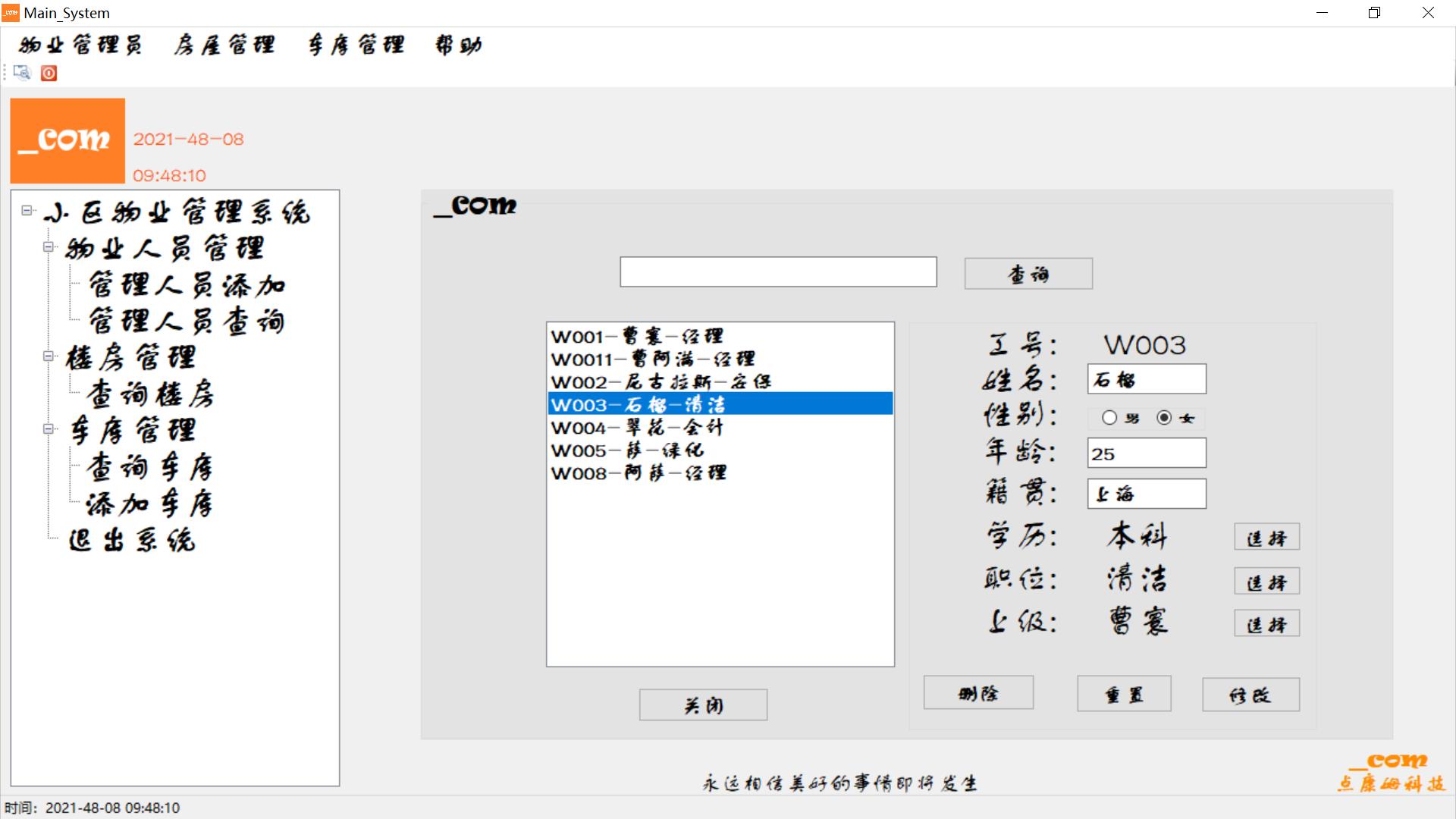Viewport: 1456px width, 819px height.
Task: Click the search text input box
Action: [x=778, y=272]
